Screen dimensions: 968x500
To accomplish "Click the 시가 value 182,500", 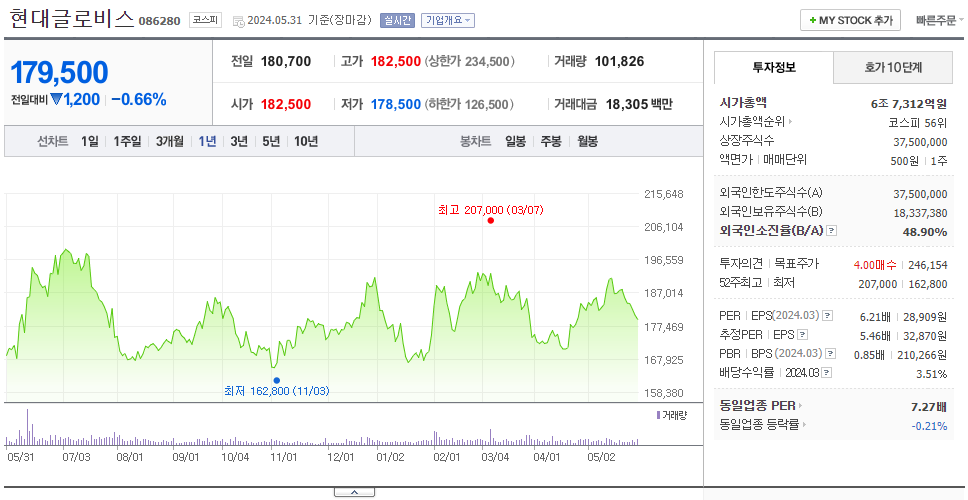I will (286, 104).
